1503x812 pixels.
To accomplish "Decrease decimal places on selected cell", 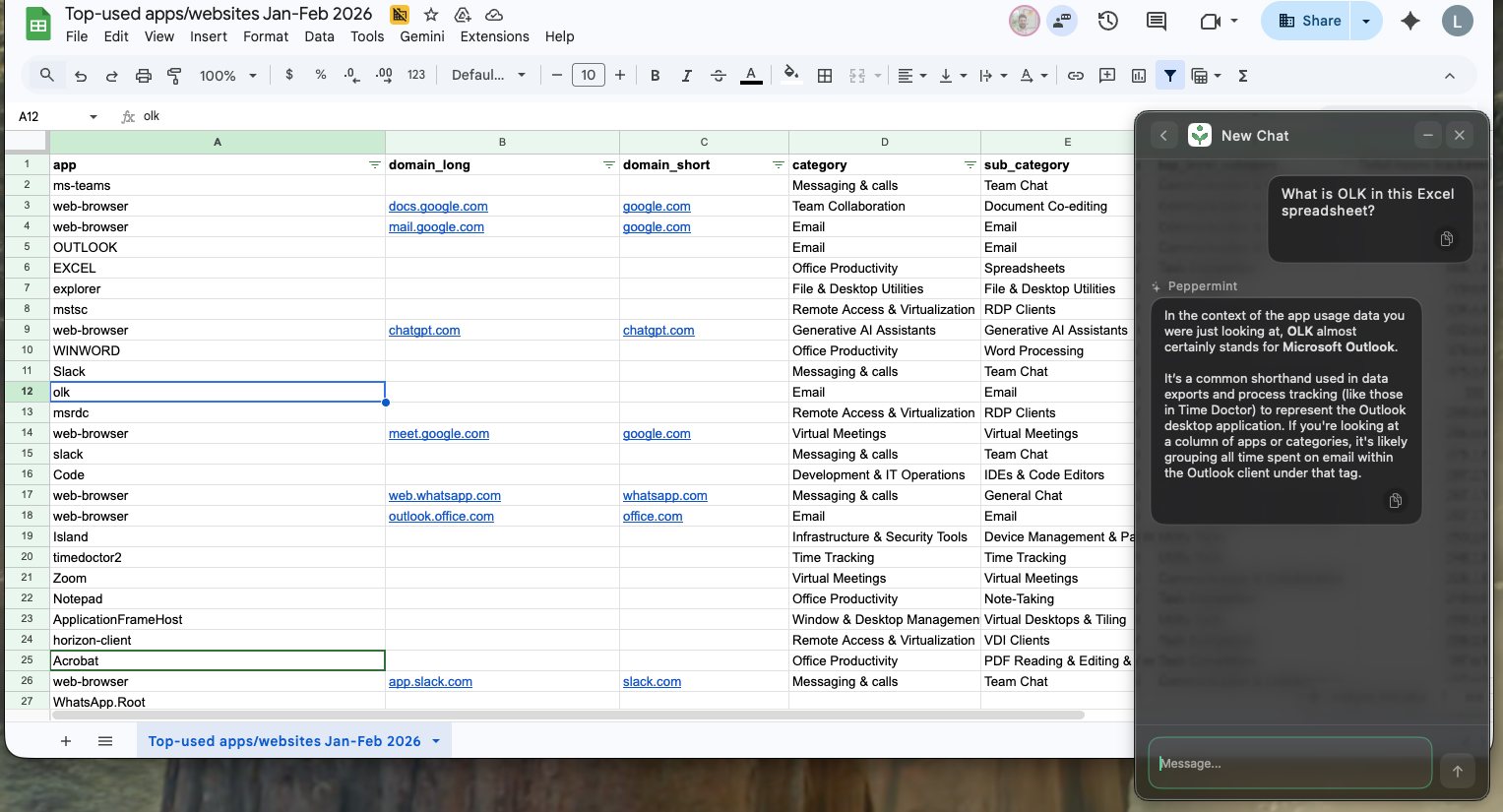I will pyautogui.click(x=349, y=75).
